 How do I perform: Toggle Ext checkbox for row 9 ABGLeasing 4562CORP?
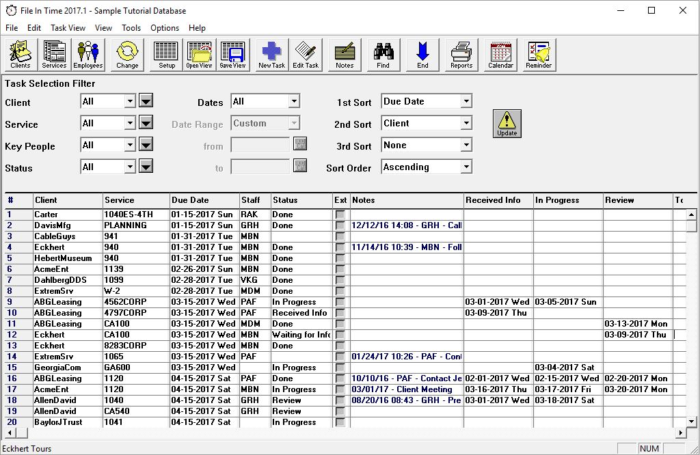pyautogui.click(x=340, y=302)
